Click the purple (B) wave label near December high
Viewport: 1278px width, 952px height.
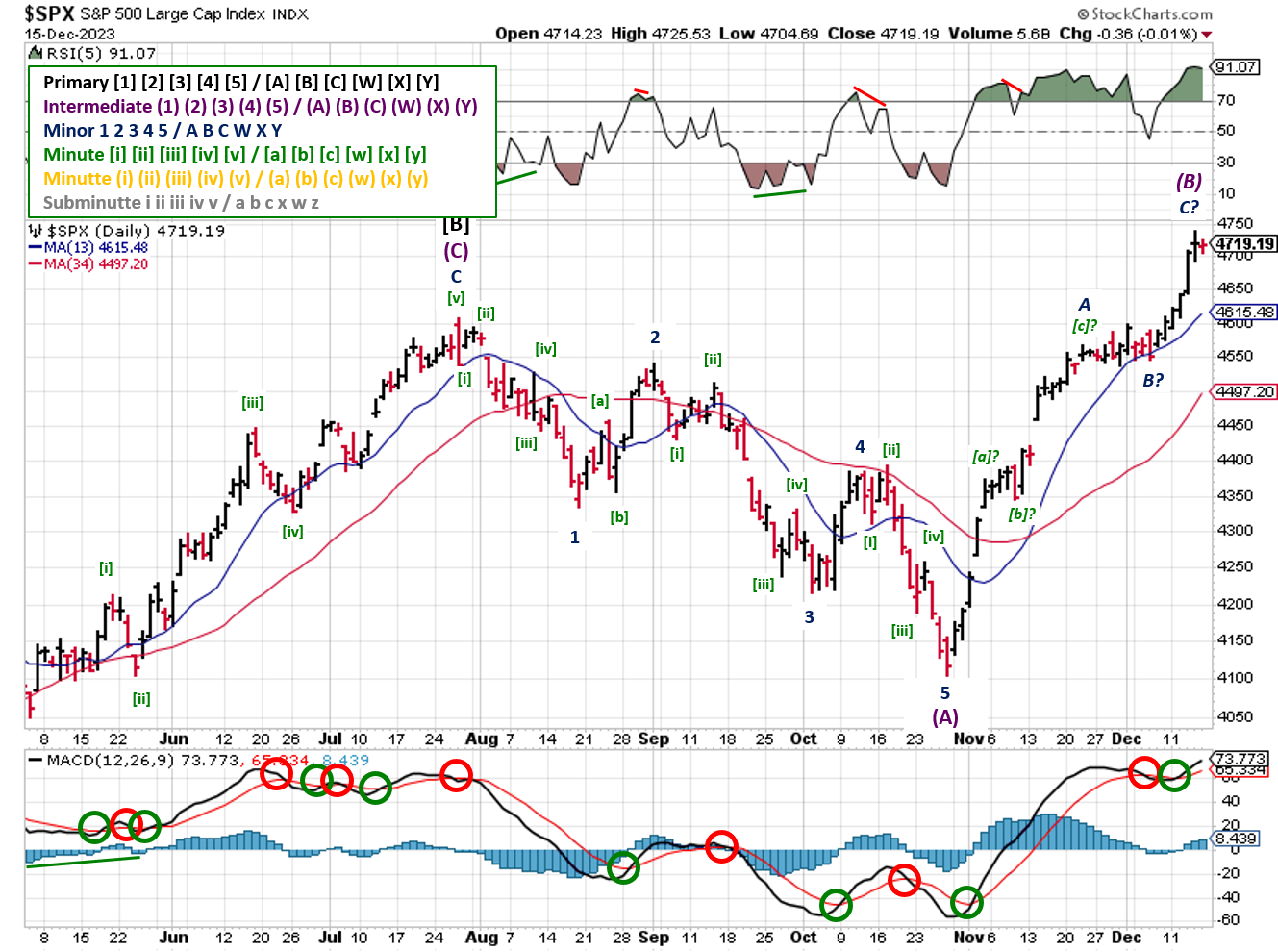coord(1189,182)
